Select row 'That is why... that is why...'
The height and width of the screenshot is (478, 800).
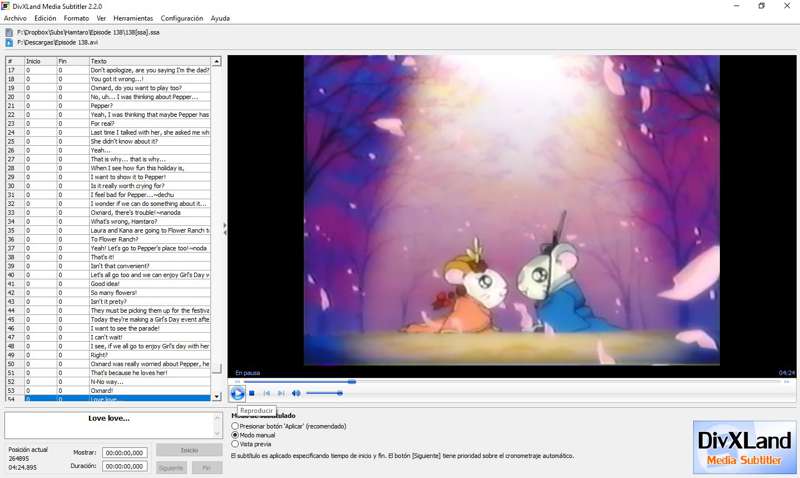[x=108, y=159]
